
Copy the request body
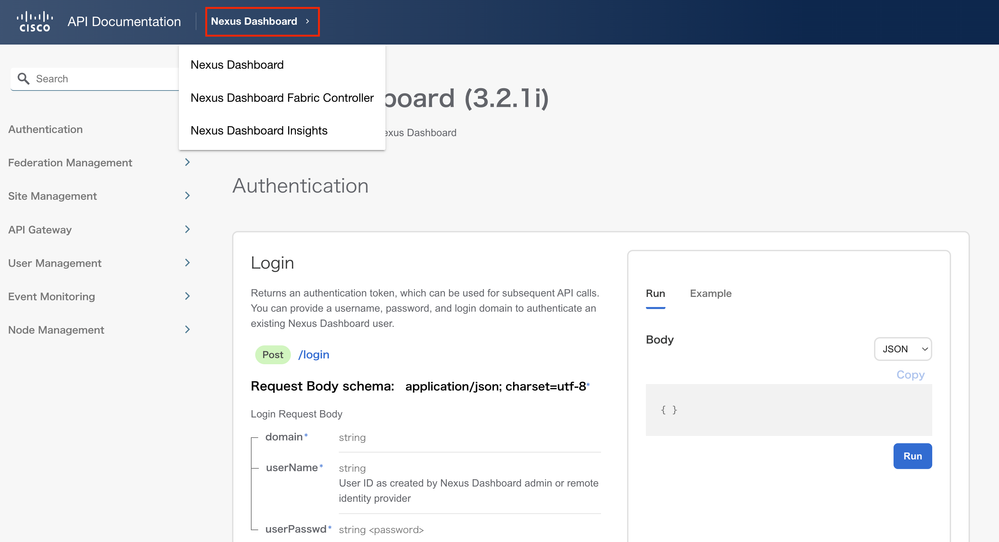point(910,374)
